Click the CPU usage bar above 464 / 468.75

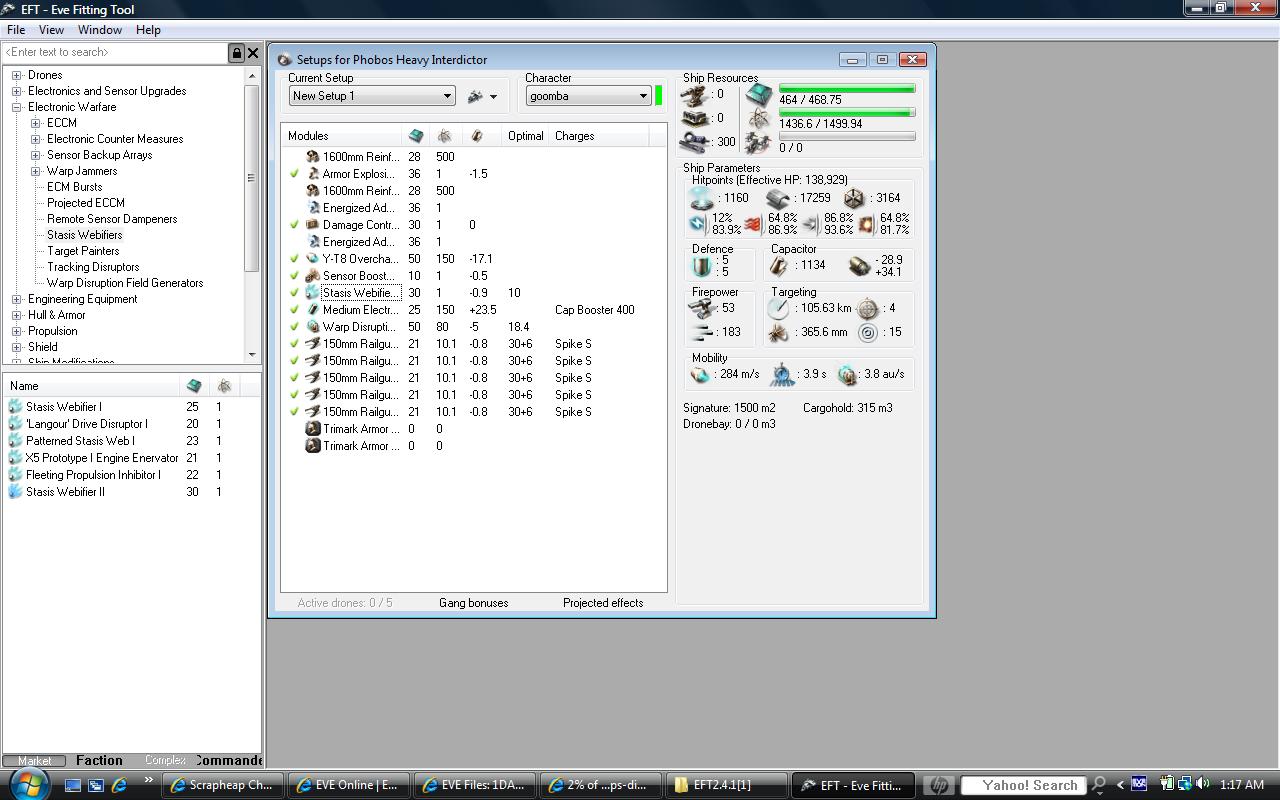click(x=847, y=89)
